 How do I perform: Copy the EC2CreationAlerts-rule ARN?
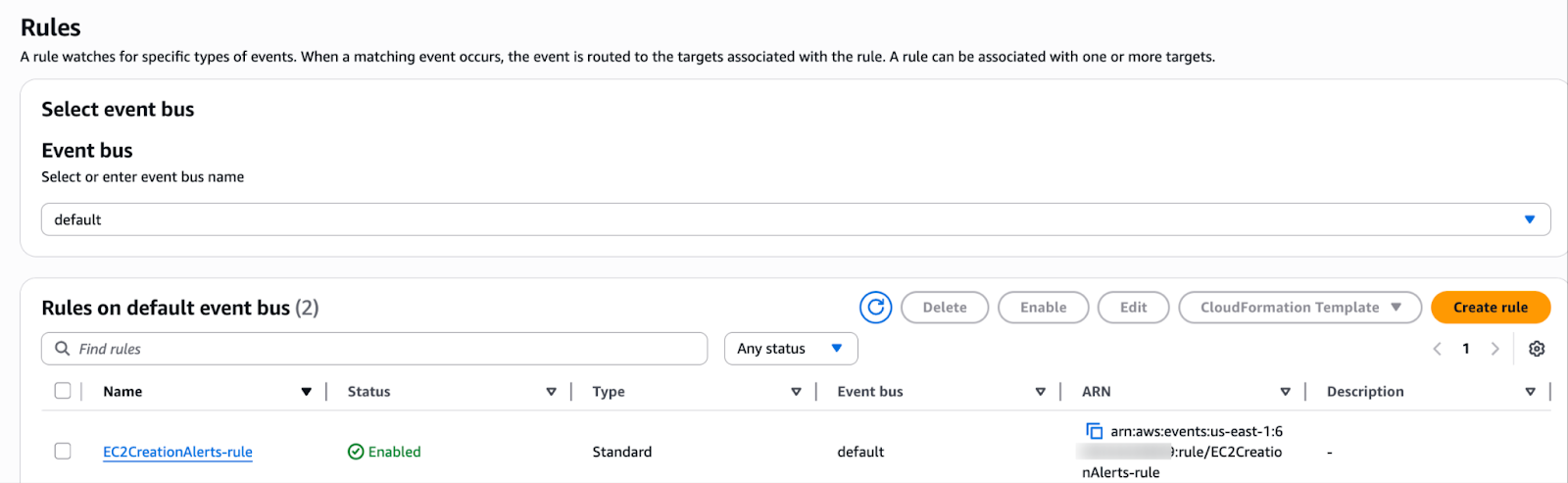1095,431
